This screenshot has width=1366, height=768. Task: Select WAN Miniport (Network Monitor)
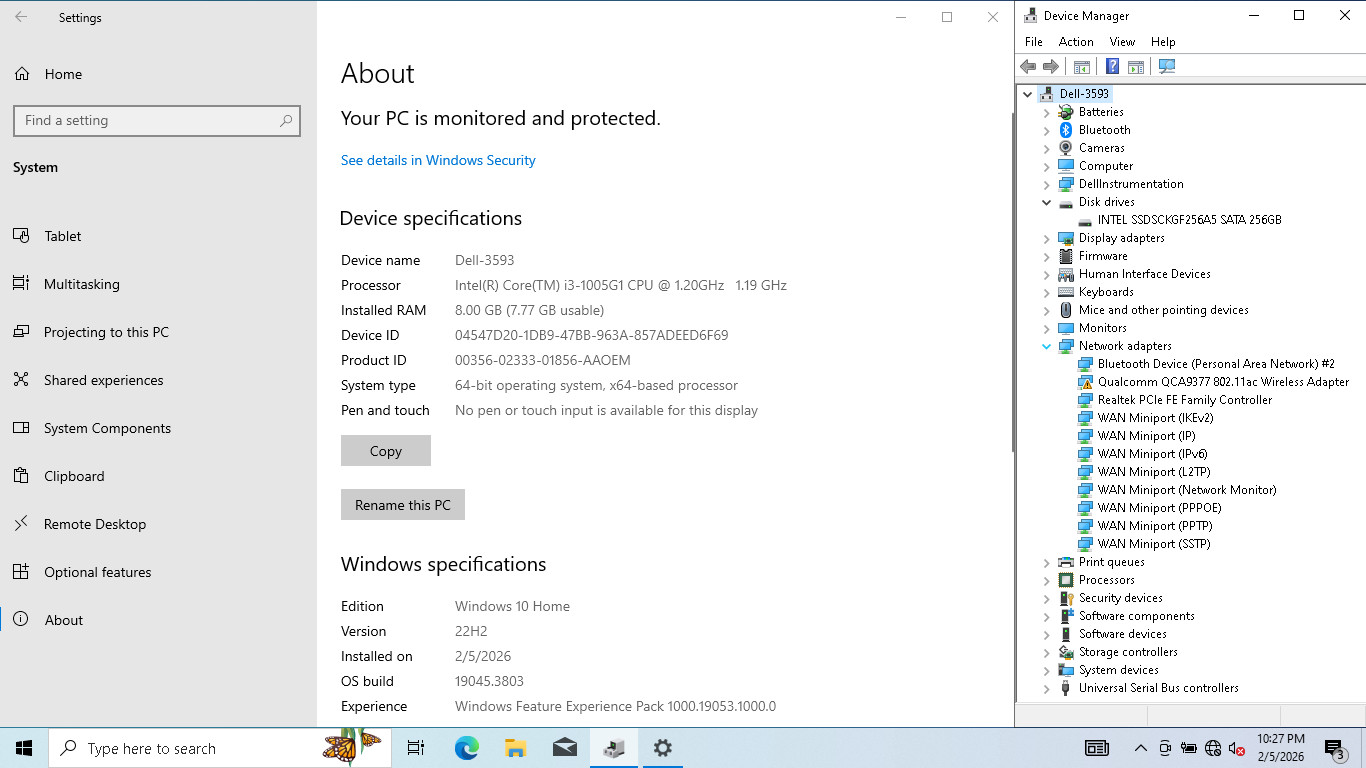(x=1187, y=490)
